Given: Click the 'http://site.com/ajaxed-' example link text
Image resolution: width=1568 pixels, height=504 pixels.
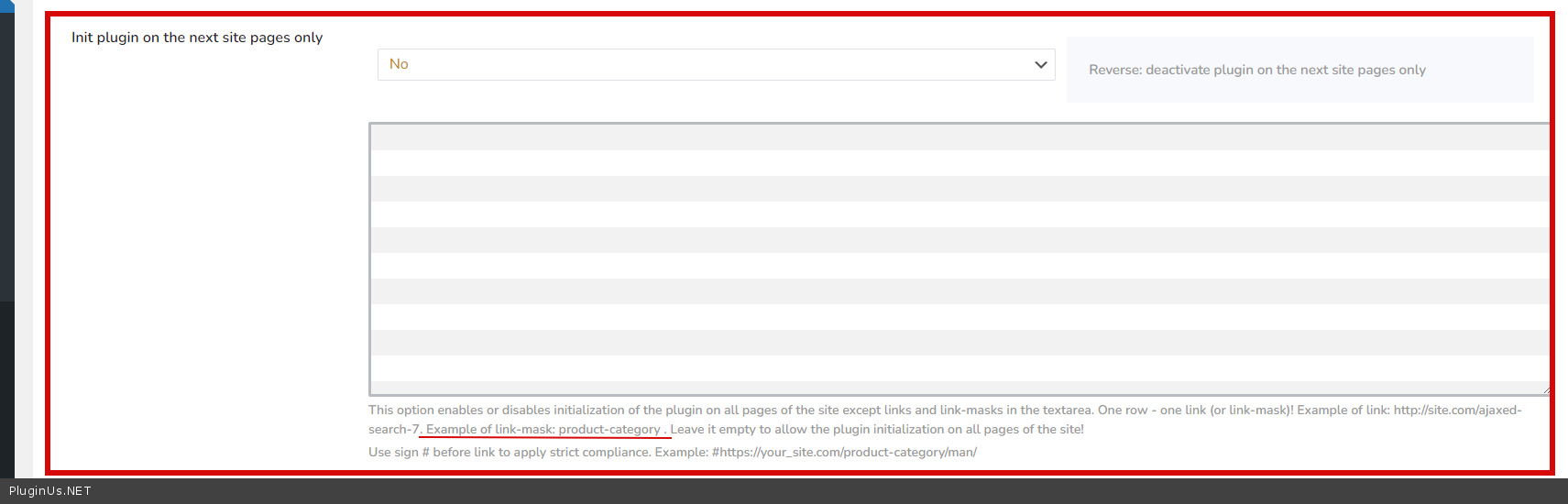Looking at the screenshot, I should pos(1457,411).
